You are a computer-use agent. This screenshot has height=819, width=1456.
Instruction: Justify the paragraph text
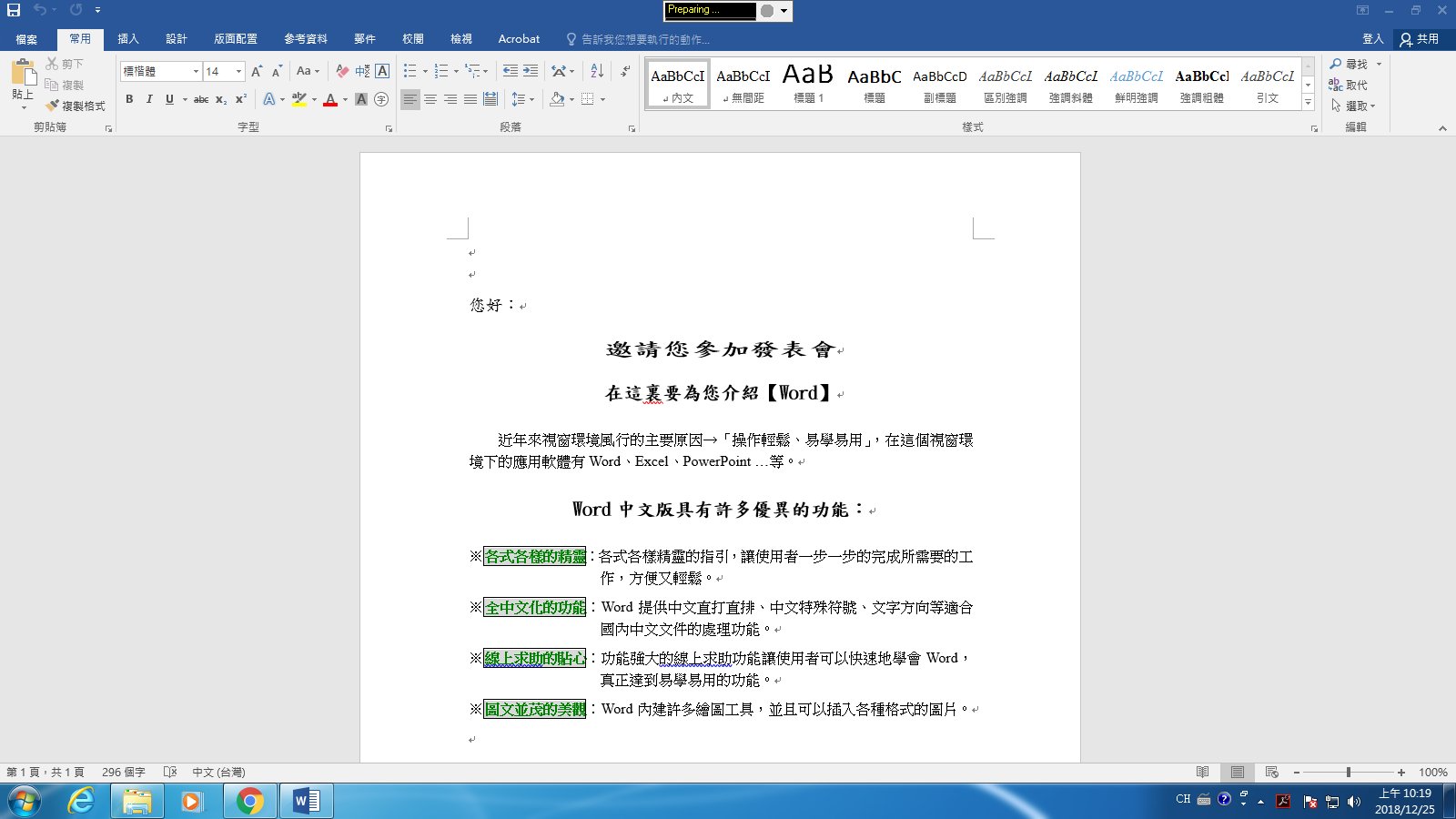470,99
